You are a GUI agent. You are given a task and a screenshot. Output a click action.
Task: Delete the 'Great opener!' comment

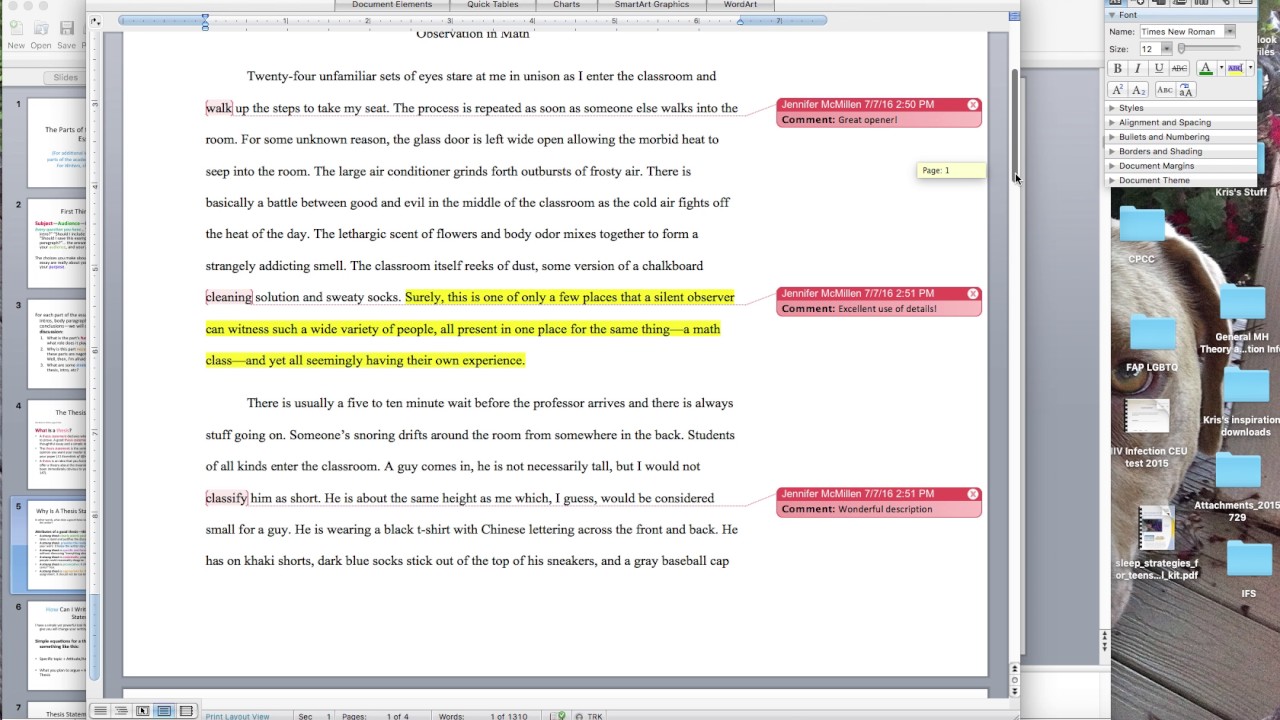(972, 104)
